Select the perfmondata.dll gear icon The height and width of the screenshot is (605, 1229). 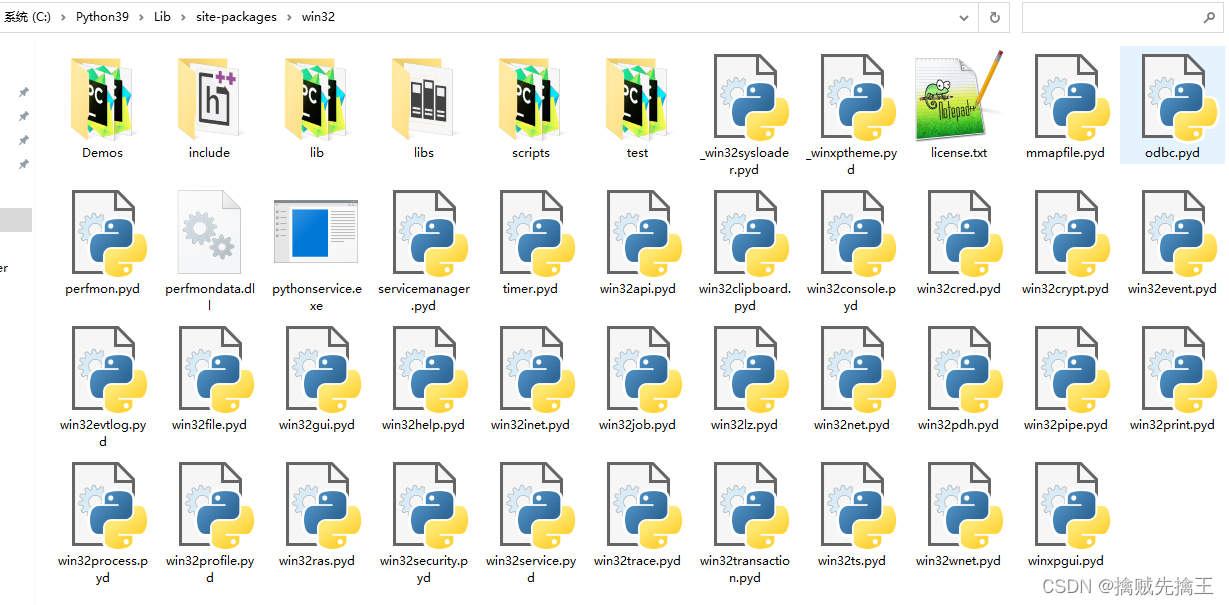tap(209, 232)
